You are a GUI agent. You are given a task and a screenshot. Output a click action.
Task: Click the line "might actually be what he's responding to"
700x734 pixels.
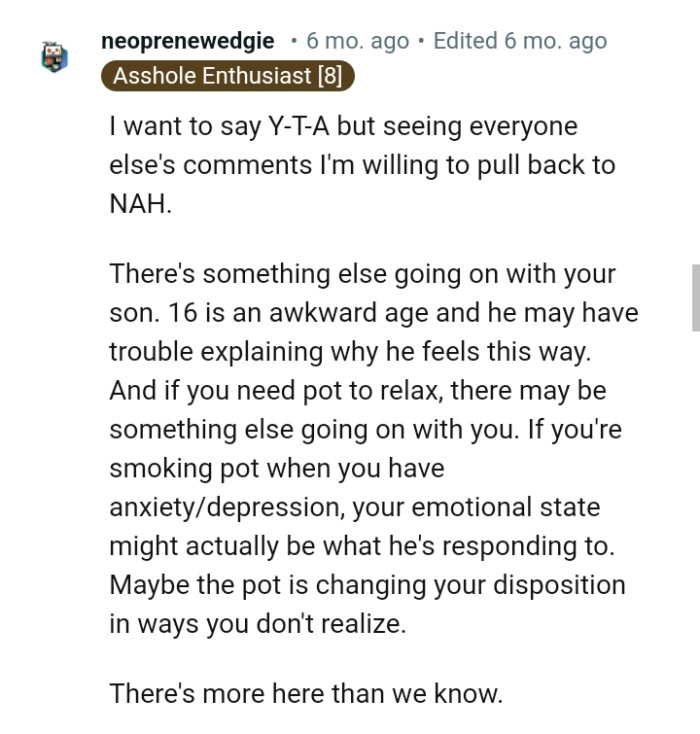(362, 545)
